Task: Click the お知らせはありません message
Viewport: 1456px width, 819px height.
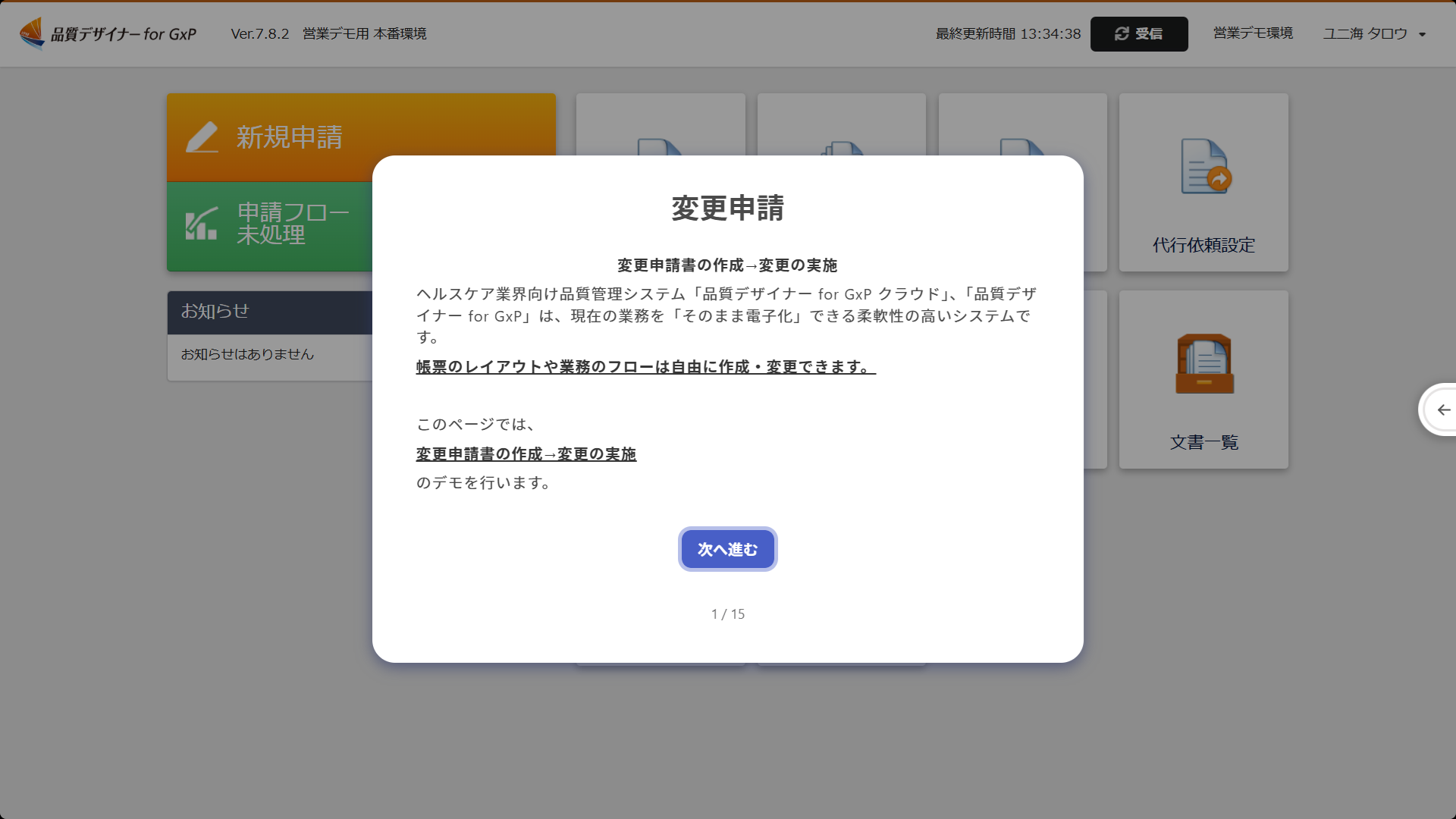Action: click(247, 355)
